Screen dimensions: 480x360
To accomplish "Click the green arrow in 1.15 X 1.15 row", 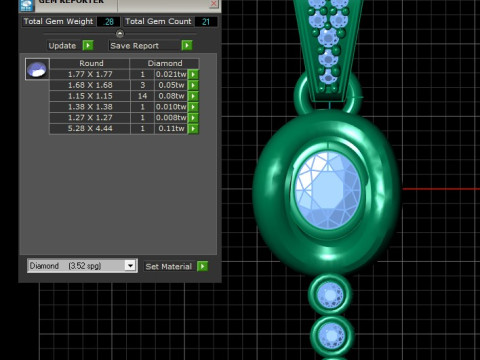I will [193, 96].
